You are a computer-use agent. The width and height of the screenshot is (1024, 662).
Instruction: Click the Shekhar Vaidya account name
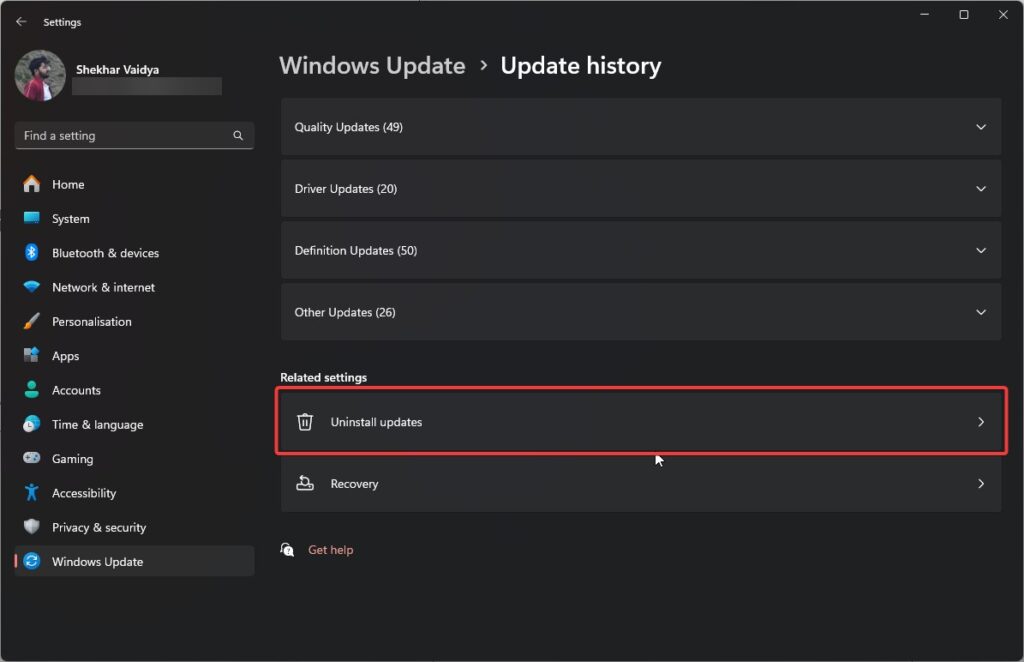coord(117,69)
